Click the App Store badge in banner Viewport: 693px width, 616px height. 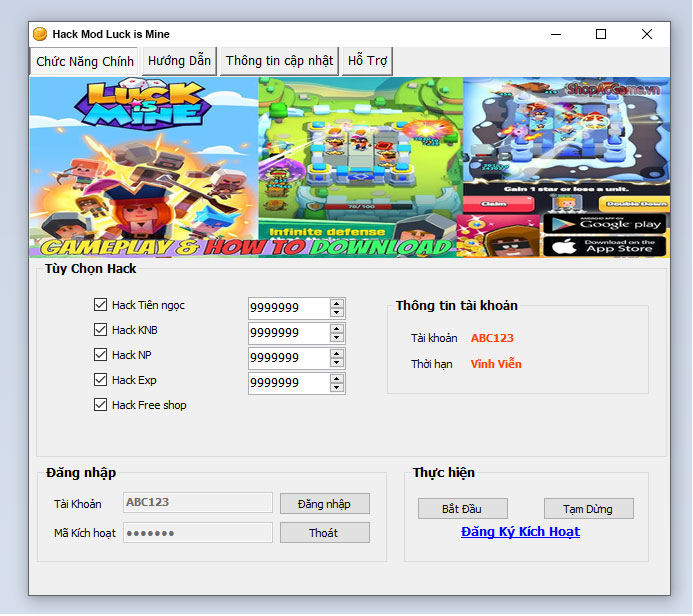605,247
